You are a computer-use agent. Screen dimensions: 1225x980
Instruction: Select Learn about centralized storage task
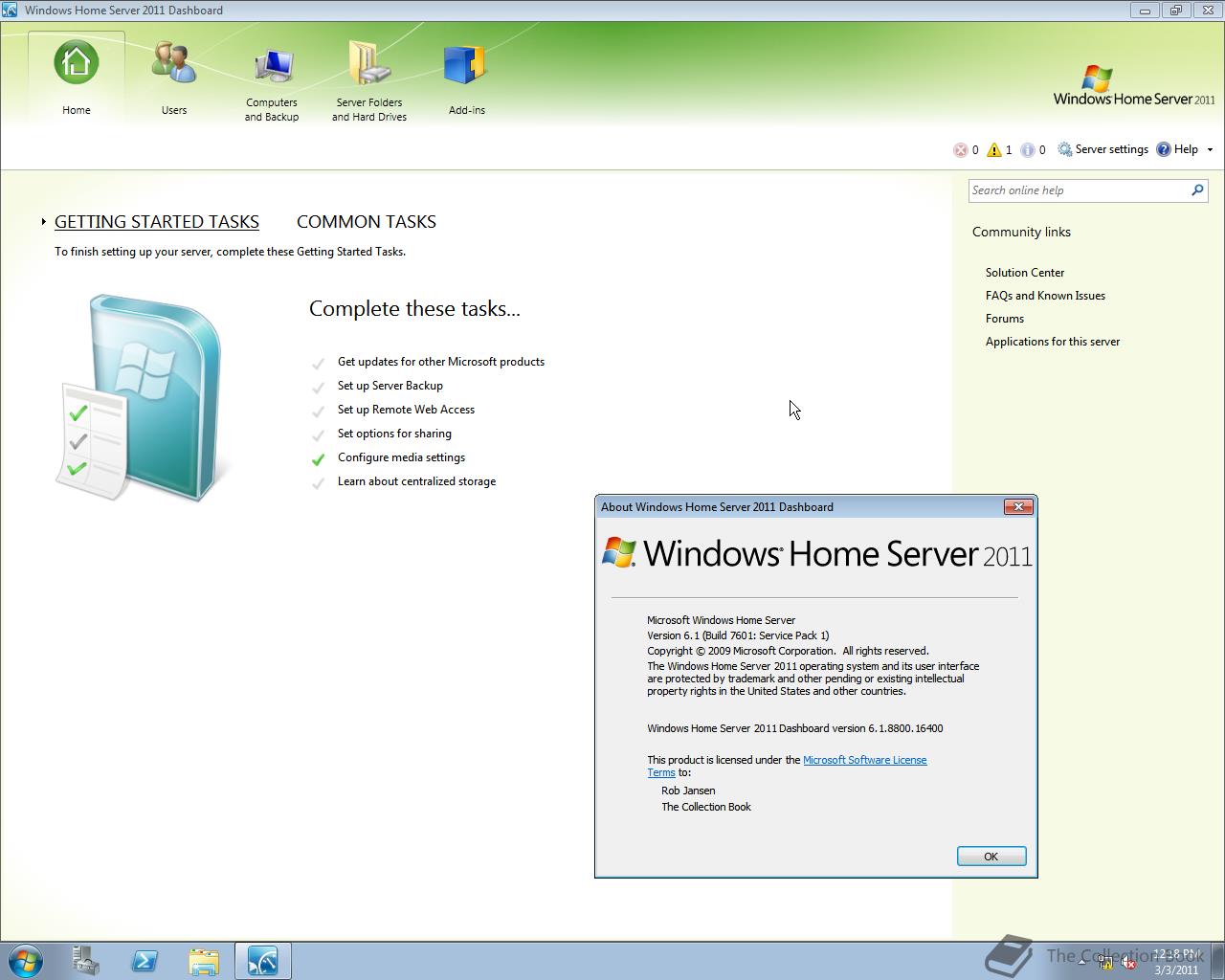click(416, 481)
